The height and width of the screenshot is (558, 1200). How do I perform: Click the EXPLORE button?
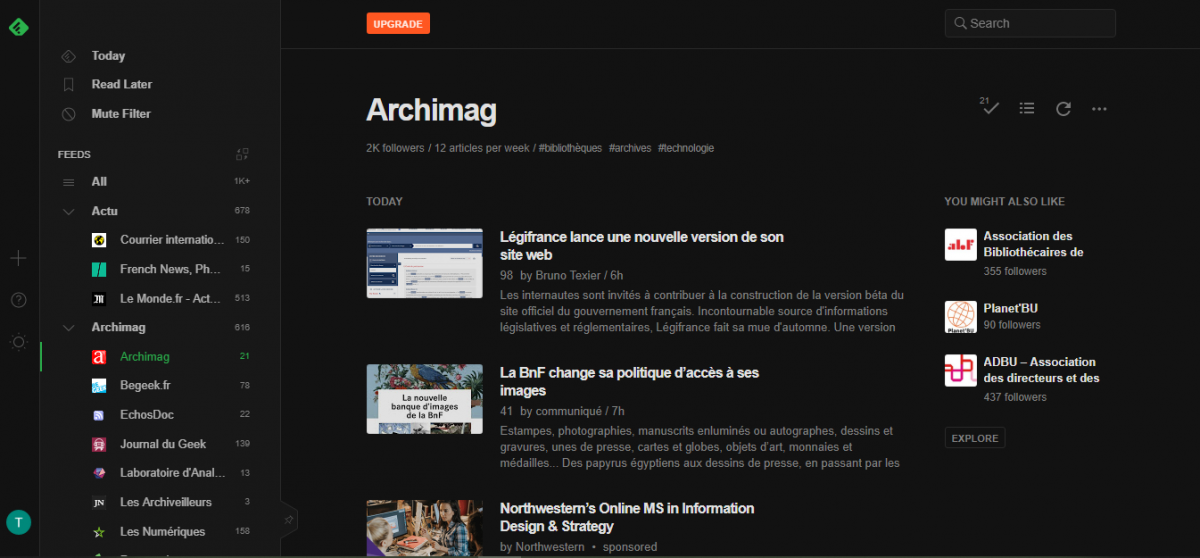[x=975, y=438]
